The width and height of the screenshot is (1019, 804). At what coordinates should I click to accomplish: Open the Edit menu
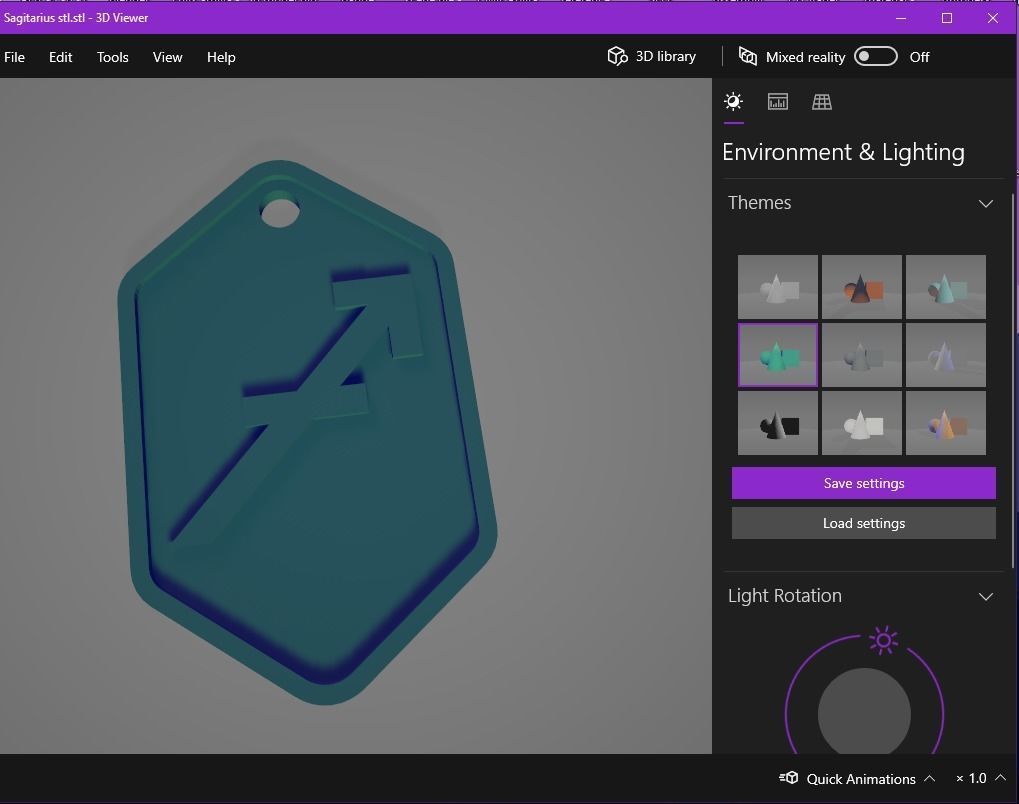(60, 57)
